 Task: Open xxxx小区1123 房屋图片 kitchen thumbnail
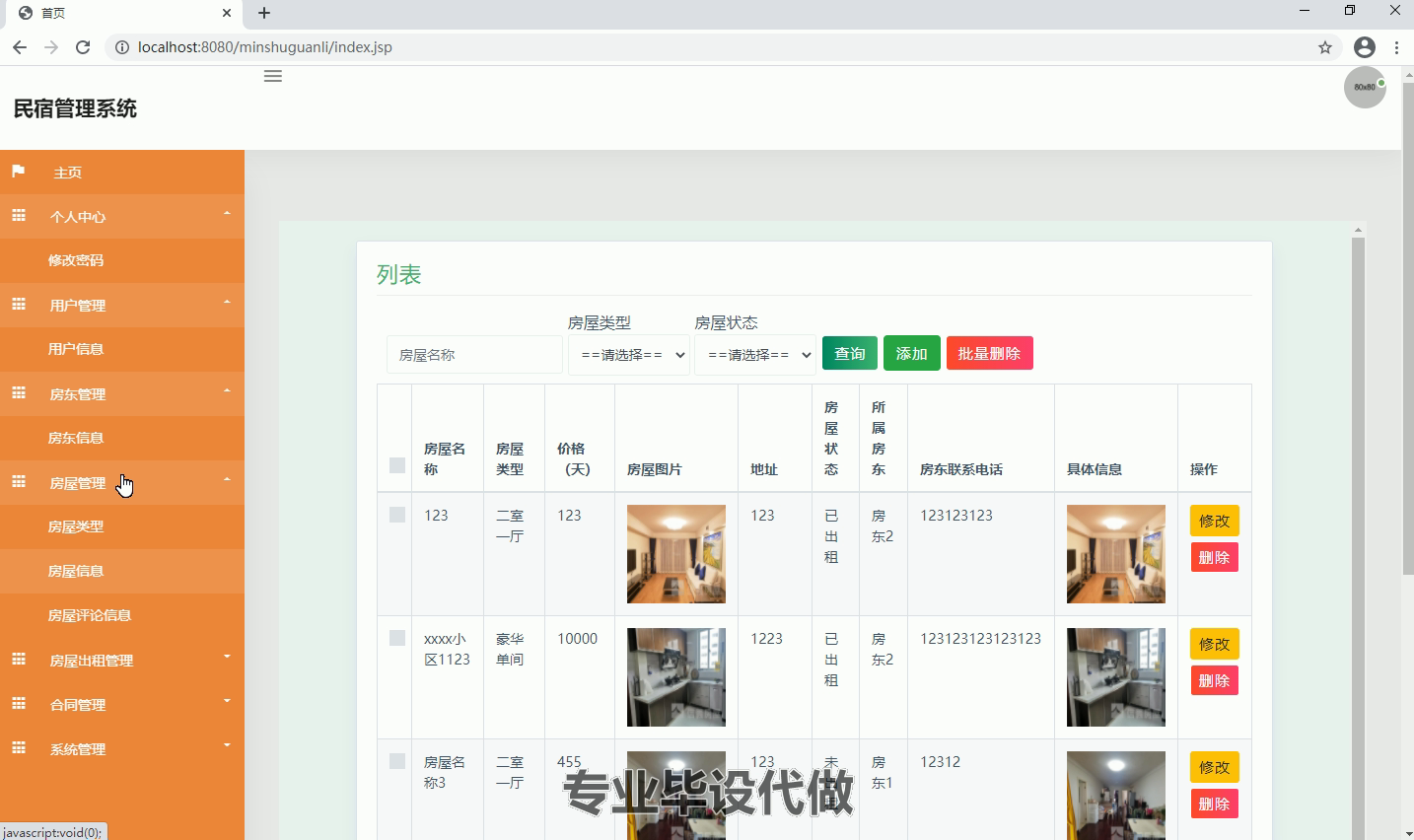coord(676,677)
